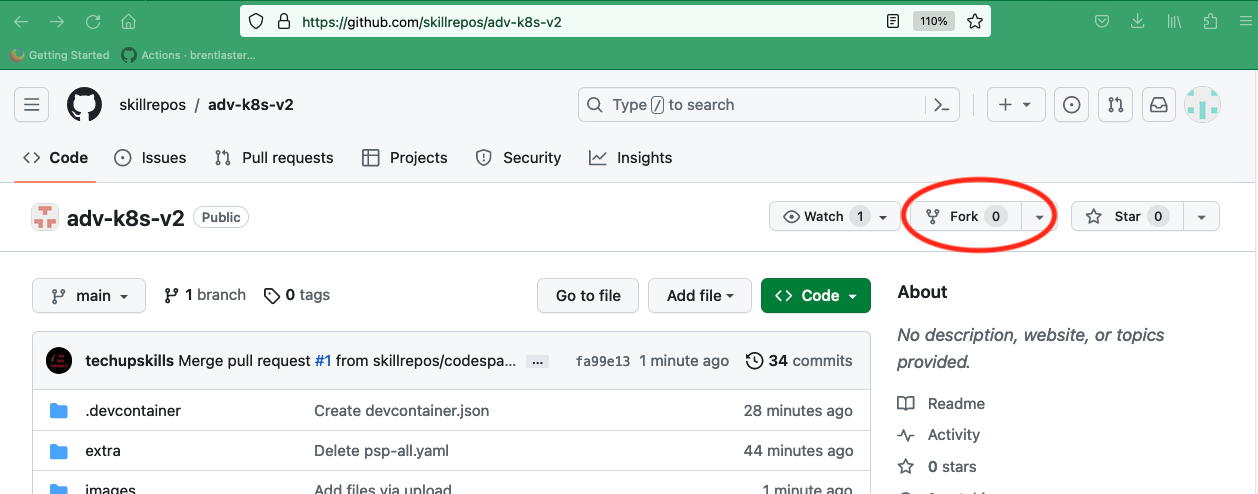
Task: Open the browser extensions puzzle icon
Action: tap(1211, 21)
